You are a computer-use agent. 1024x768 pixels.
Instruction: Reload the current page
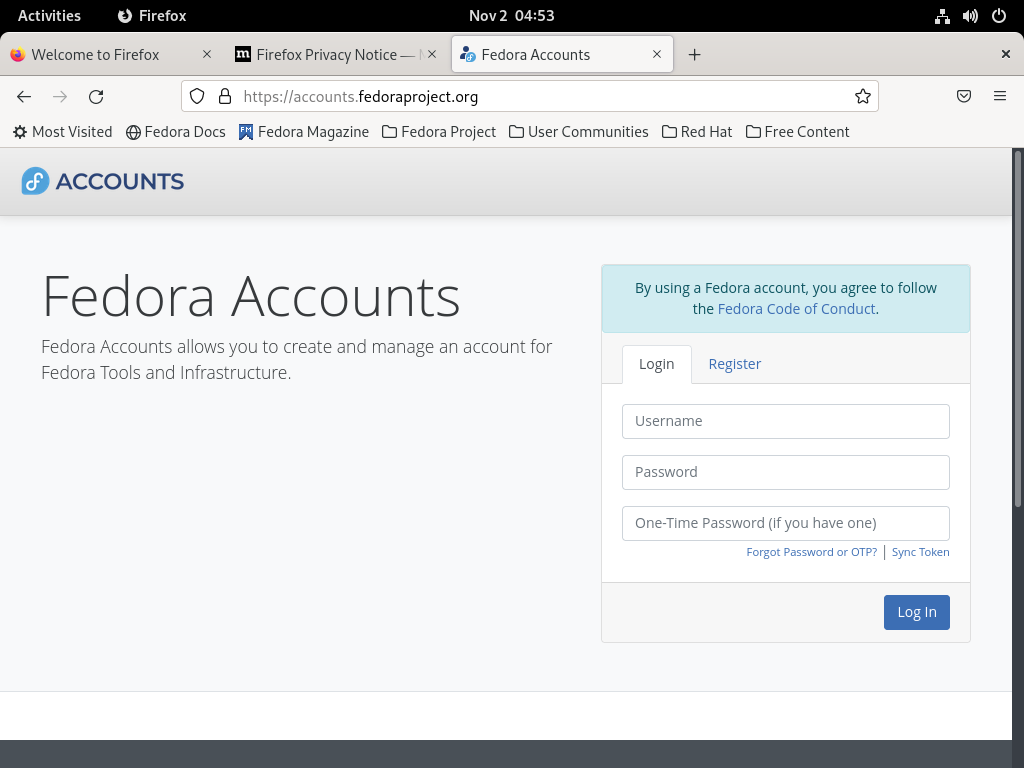pyautogui.click(x=96, y=97)
